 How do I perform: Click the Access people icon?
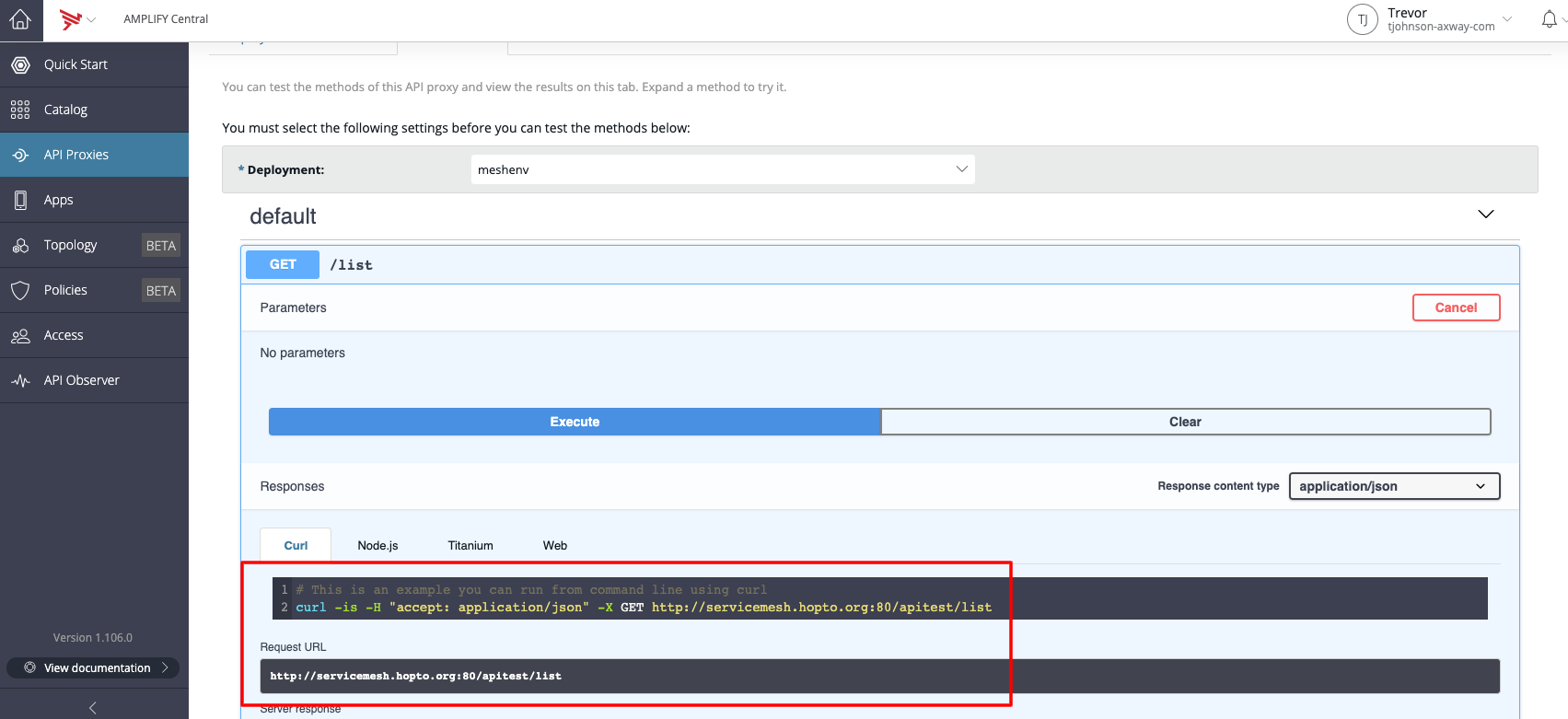click(x=20, y=335)
